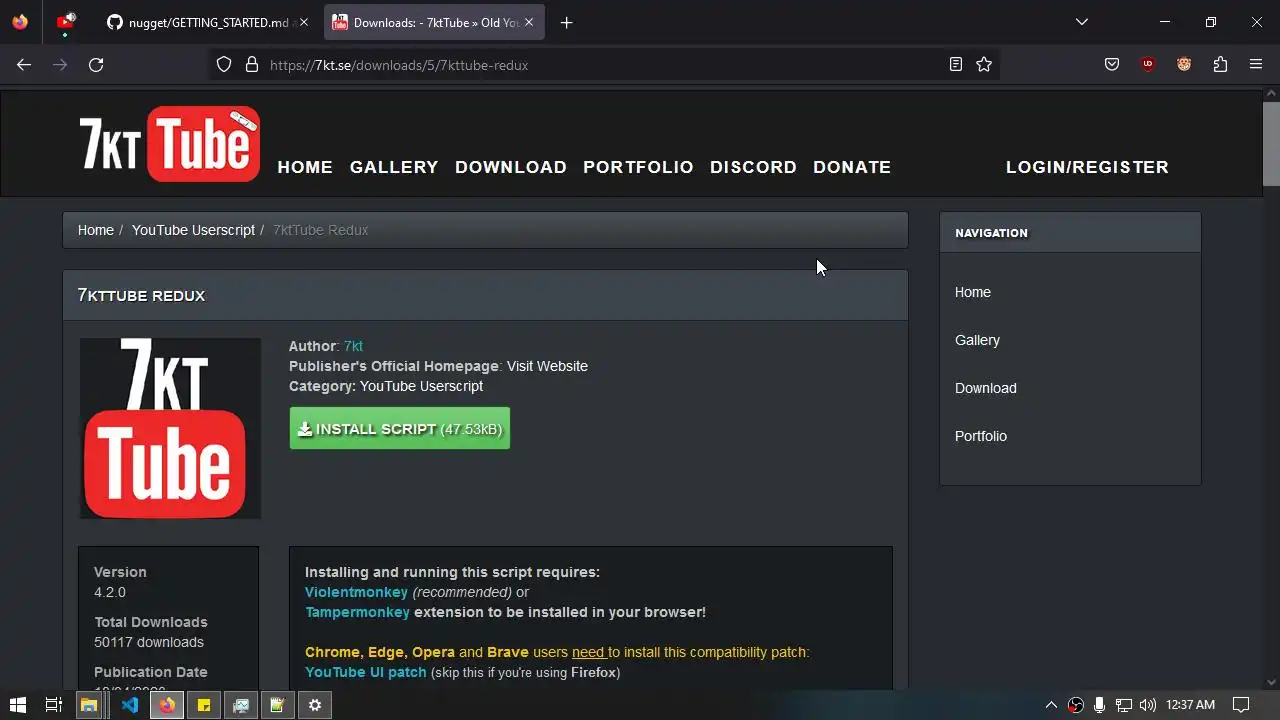Open Sticky Notes from the taskbar

[x=204, y=705]
